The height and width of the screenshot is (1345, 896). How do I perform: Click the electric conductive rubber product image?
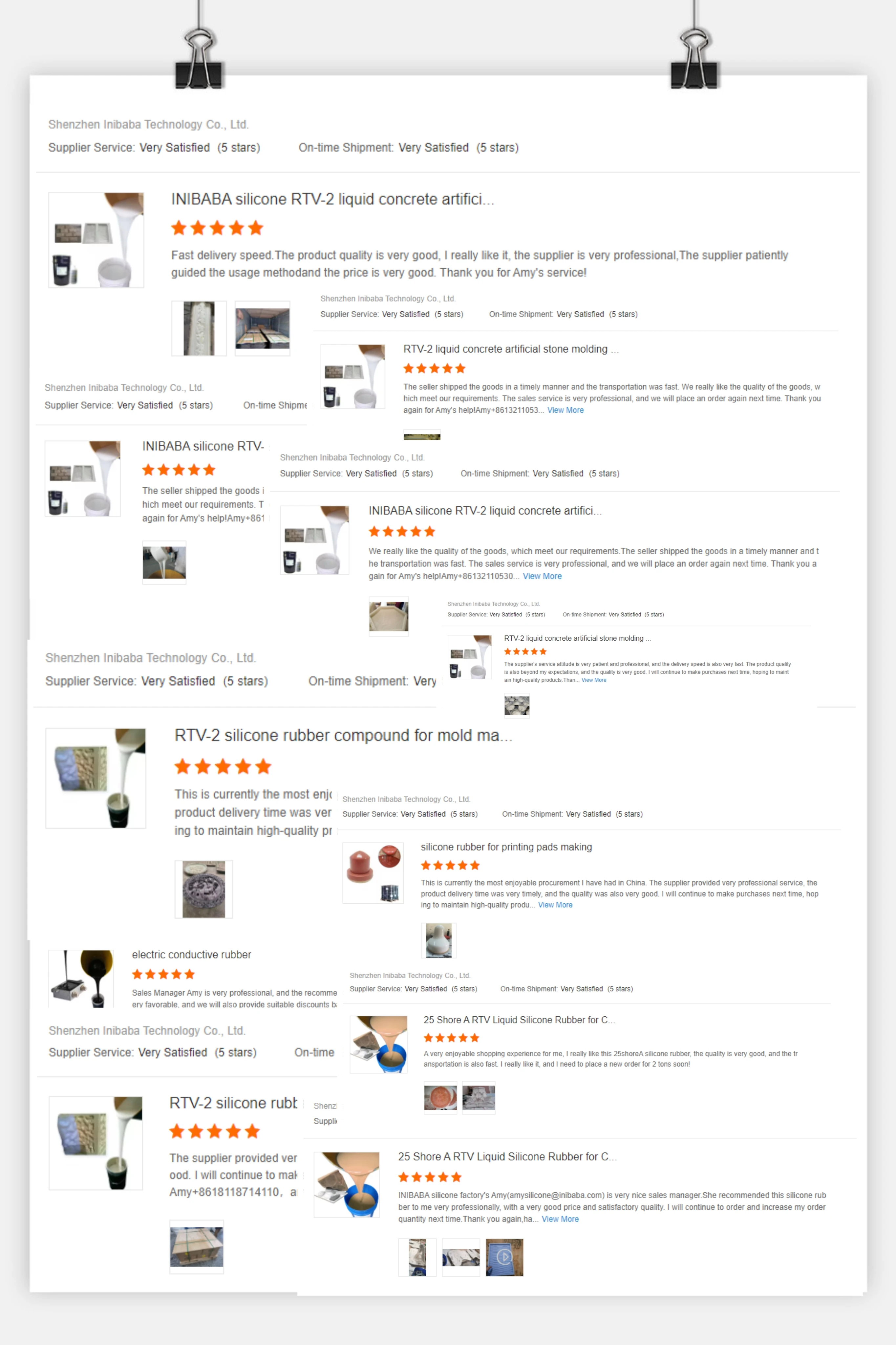pos(81,979)
